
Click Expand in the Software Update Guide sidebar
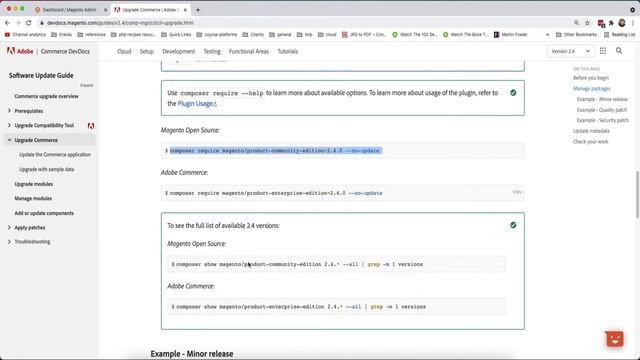87,85
